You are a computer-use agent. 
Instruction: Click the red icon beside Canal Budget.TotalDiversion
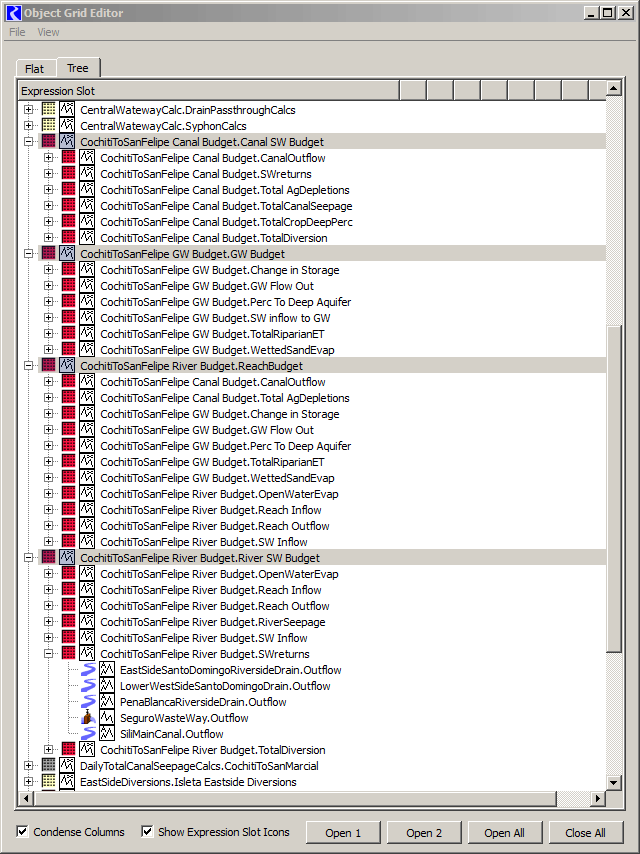[69, 237]
